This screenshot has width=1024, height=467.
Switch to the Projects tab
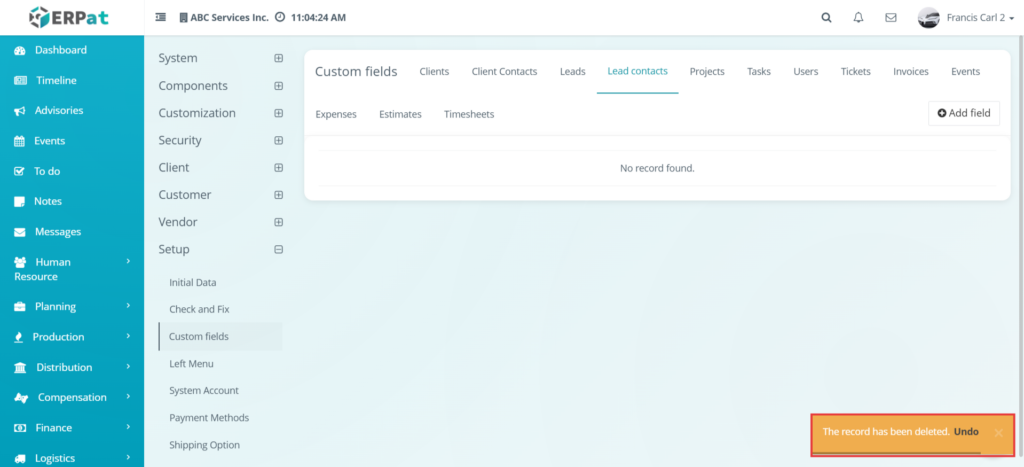(707, 72)
